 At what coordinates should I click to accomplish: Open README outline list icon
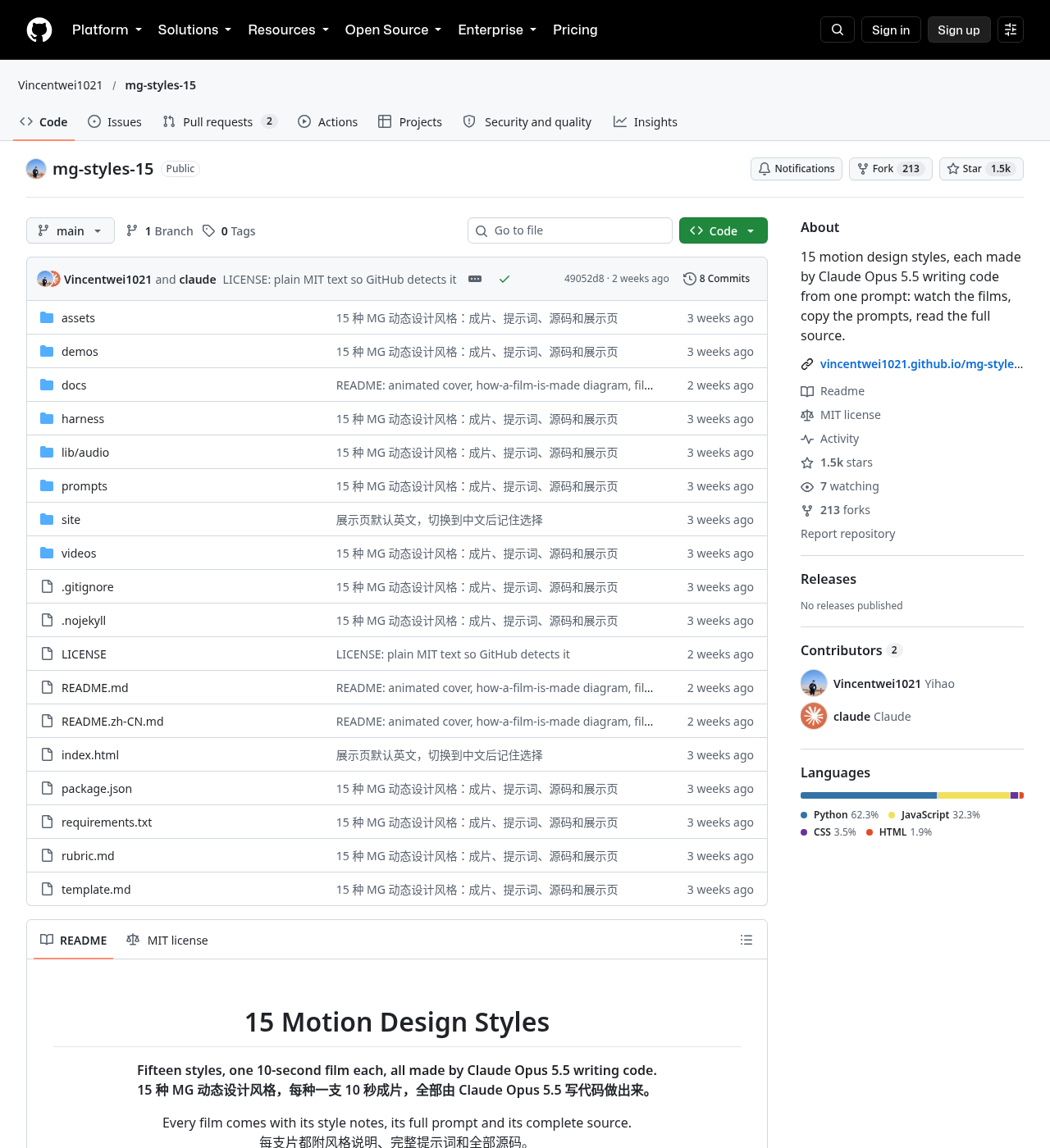pyautogui.click(x=746, y=940)
